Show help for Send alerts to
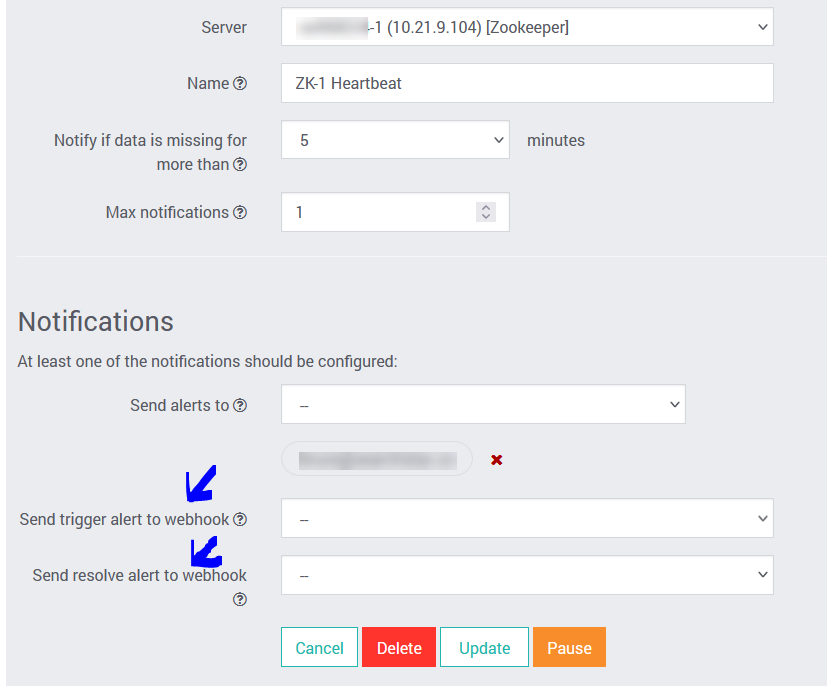The image size is (834, 687). pos(240,406)
